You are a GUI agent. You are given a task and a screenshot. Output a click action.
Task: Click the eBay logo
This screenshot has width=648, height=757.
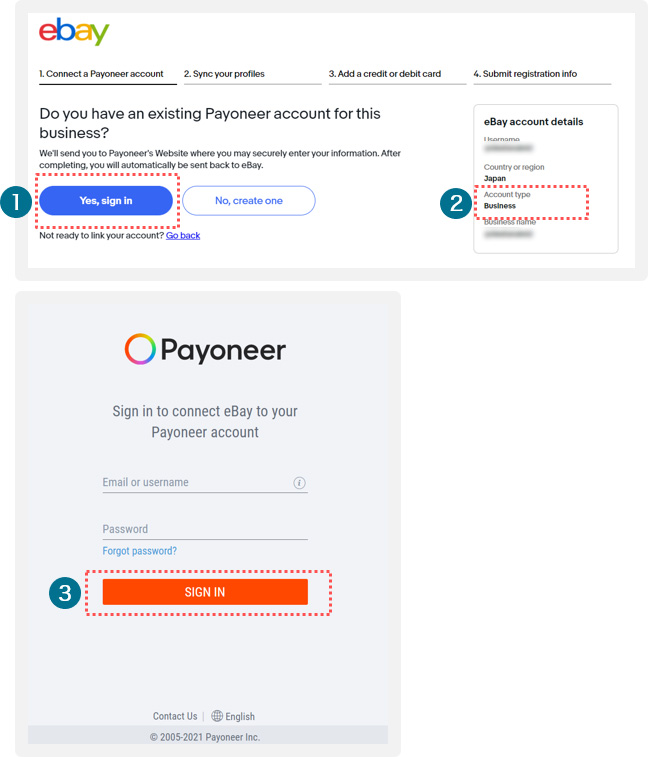click(74, 32)
